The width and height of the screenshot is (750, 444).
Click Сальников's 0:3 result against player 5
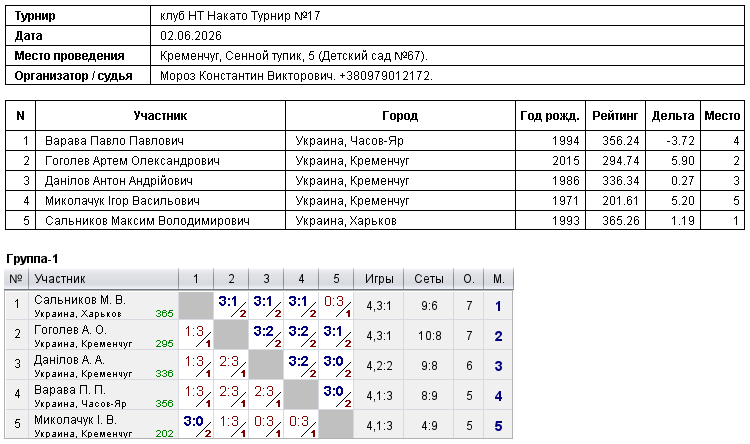tap(334, 301)
